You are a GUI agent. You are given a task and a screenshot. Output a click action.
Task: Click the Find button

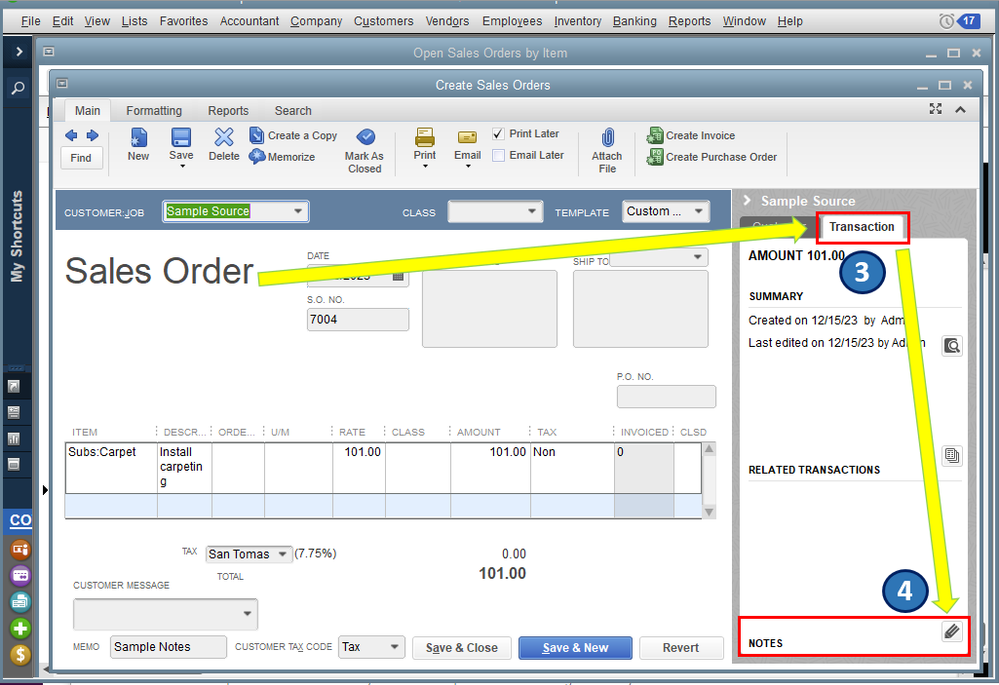tap(81, 158)
